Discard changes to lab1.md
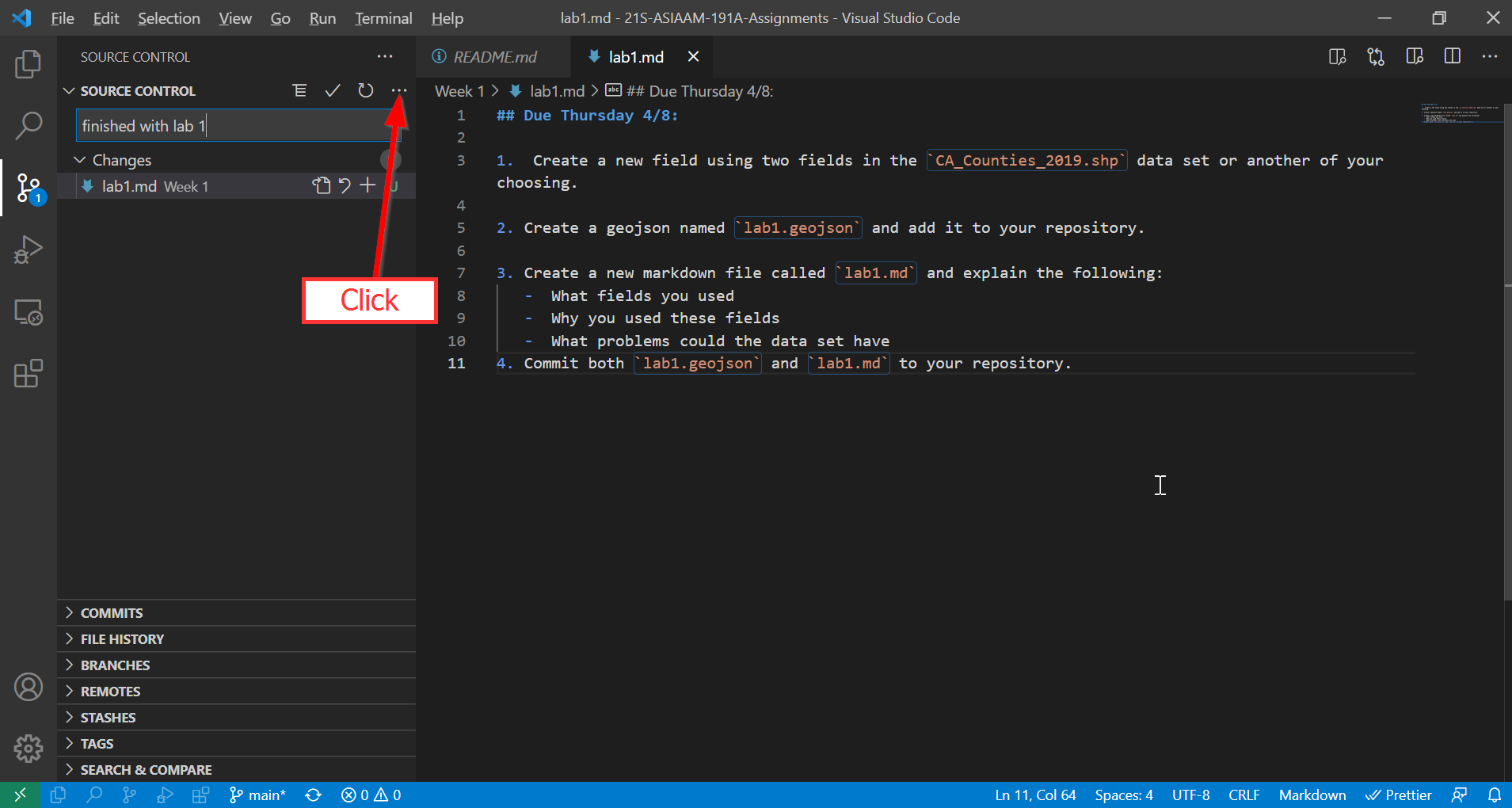Image resolution: width=1512 pixels, height=808 pixels. [345, 186]
